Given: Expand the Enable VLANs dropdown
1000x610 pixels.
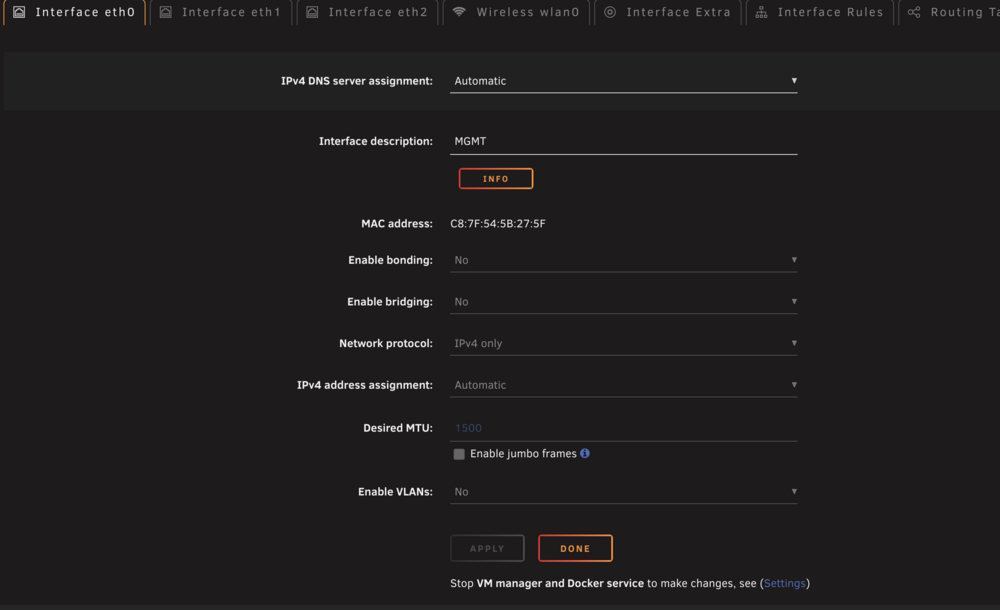Looking at the screenshot, I should [623, 492].
